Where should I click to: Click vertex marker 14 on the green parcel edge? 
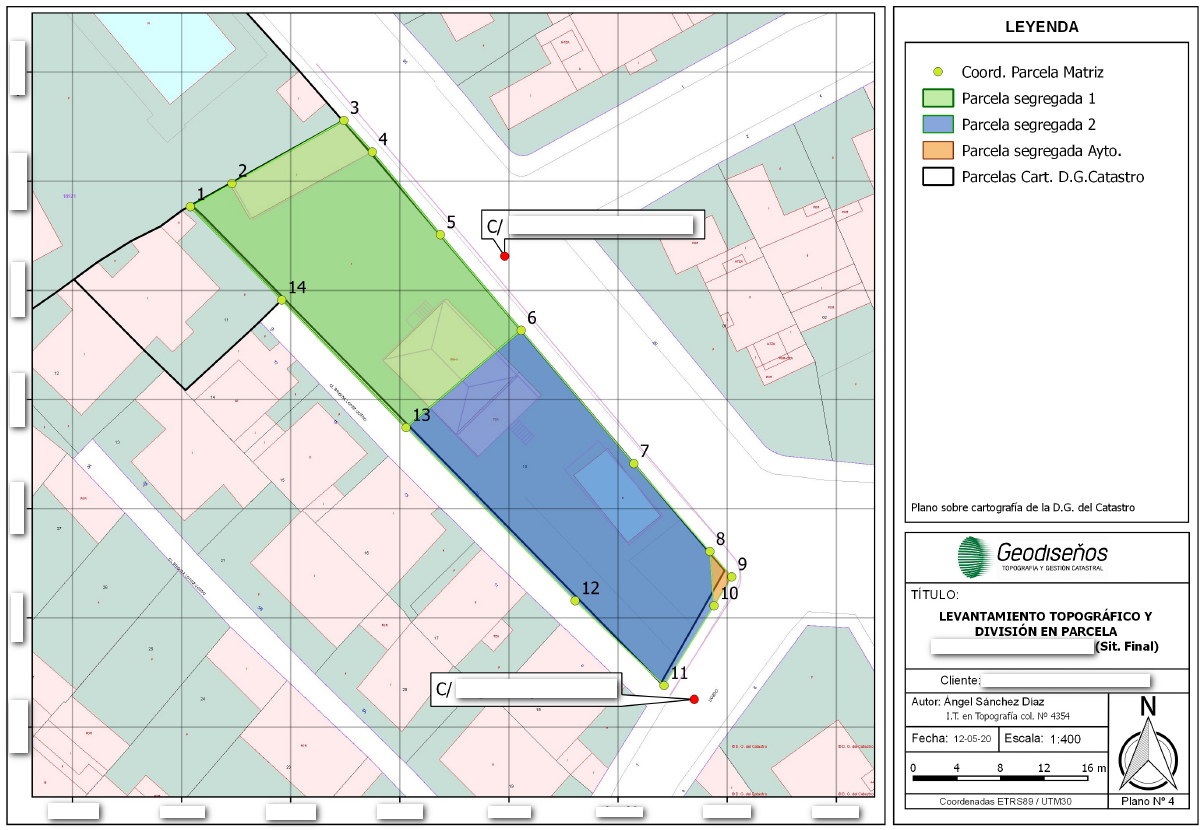click(283, 302)
